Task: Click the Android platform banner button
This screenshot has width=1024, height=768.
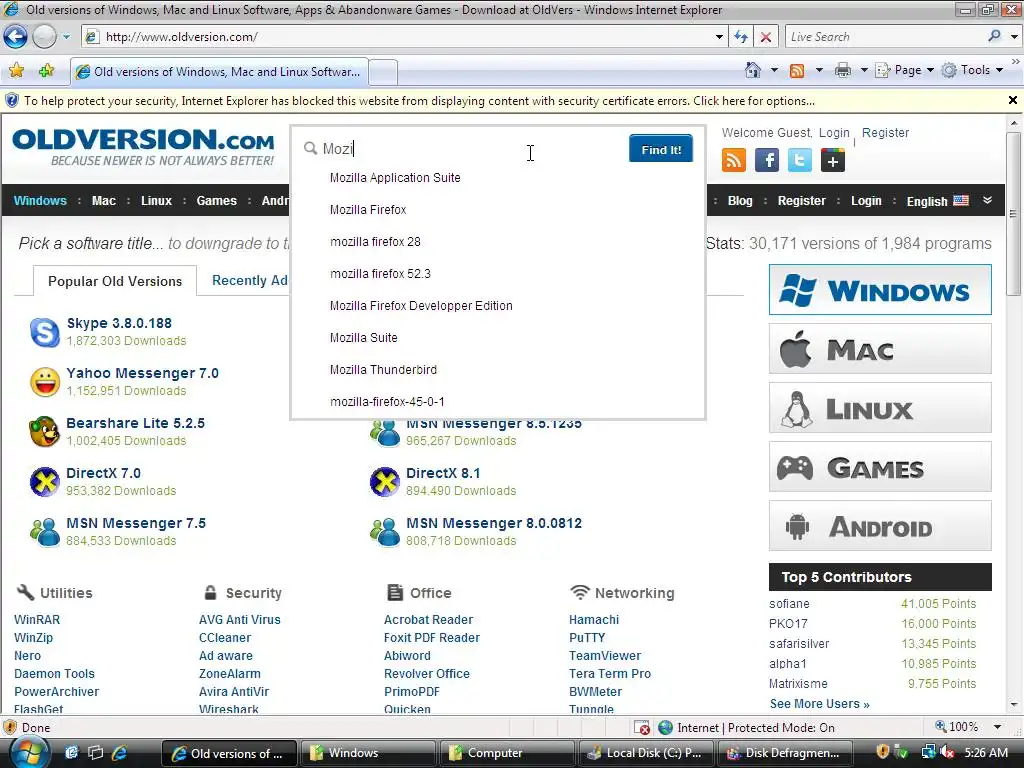Action: click(x=880, y=526)
